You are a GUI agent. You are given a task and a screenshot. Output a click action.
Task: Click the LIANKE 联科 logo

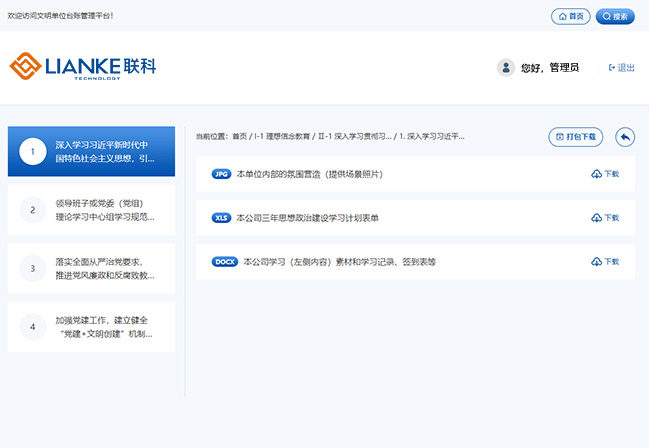click(x=83, y=67)
